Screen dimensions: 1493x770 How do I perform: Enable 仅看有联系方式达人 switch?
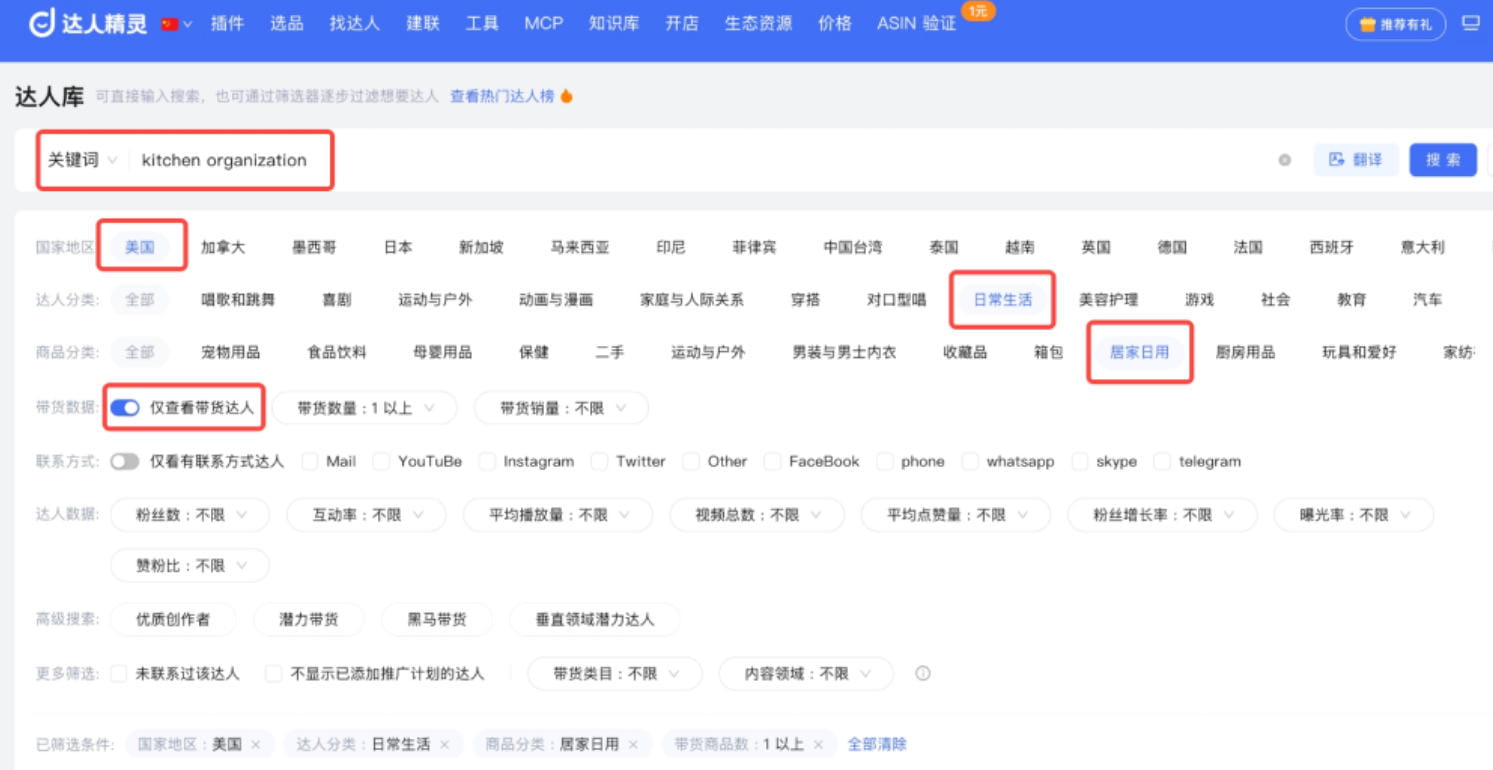[x=125, y=461]
